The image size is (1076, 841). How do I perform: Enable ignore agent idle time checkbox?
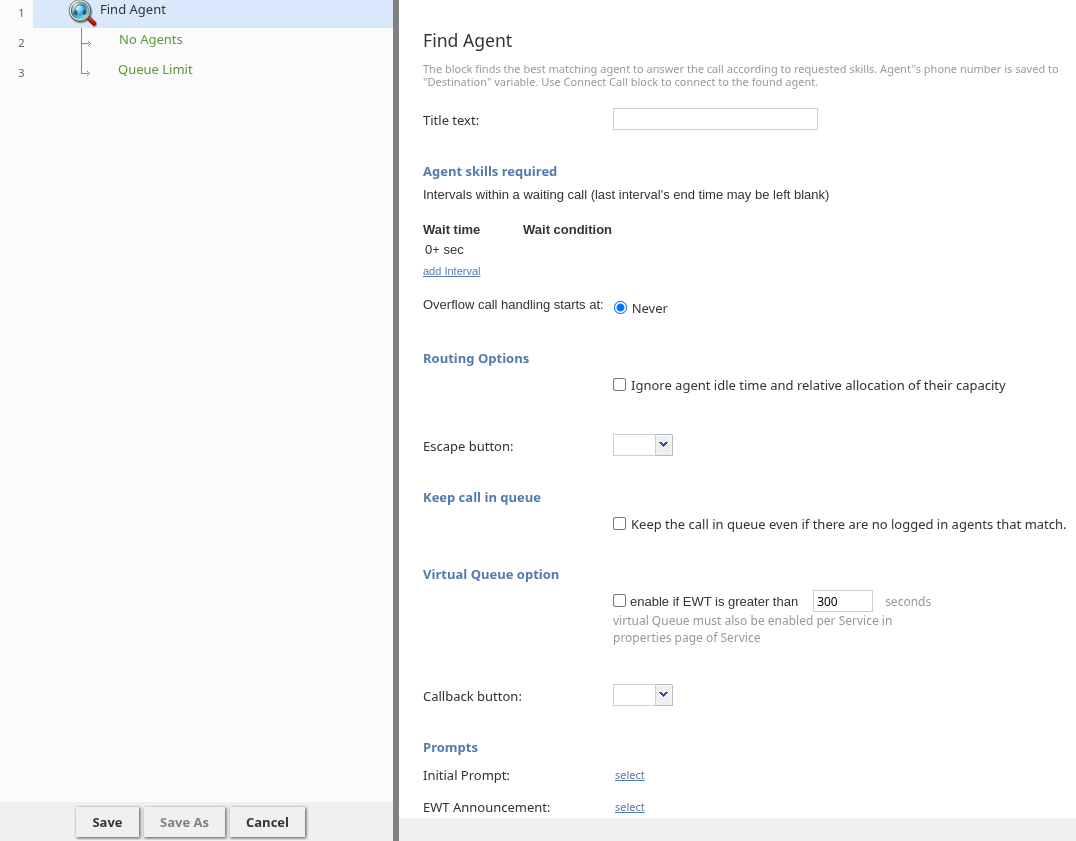pyautogui.click(x=620, y=385)
